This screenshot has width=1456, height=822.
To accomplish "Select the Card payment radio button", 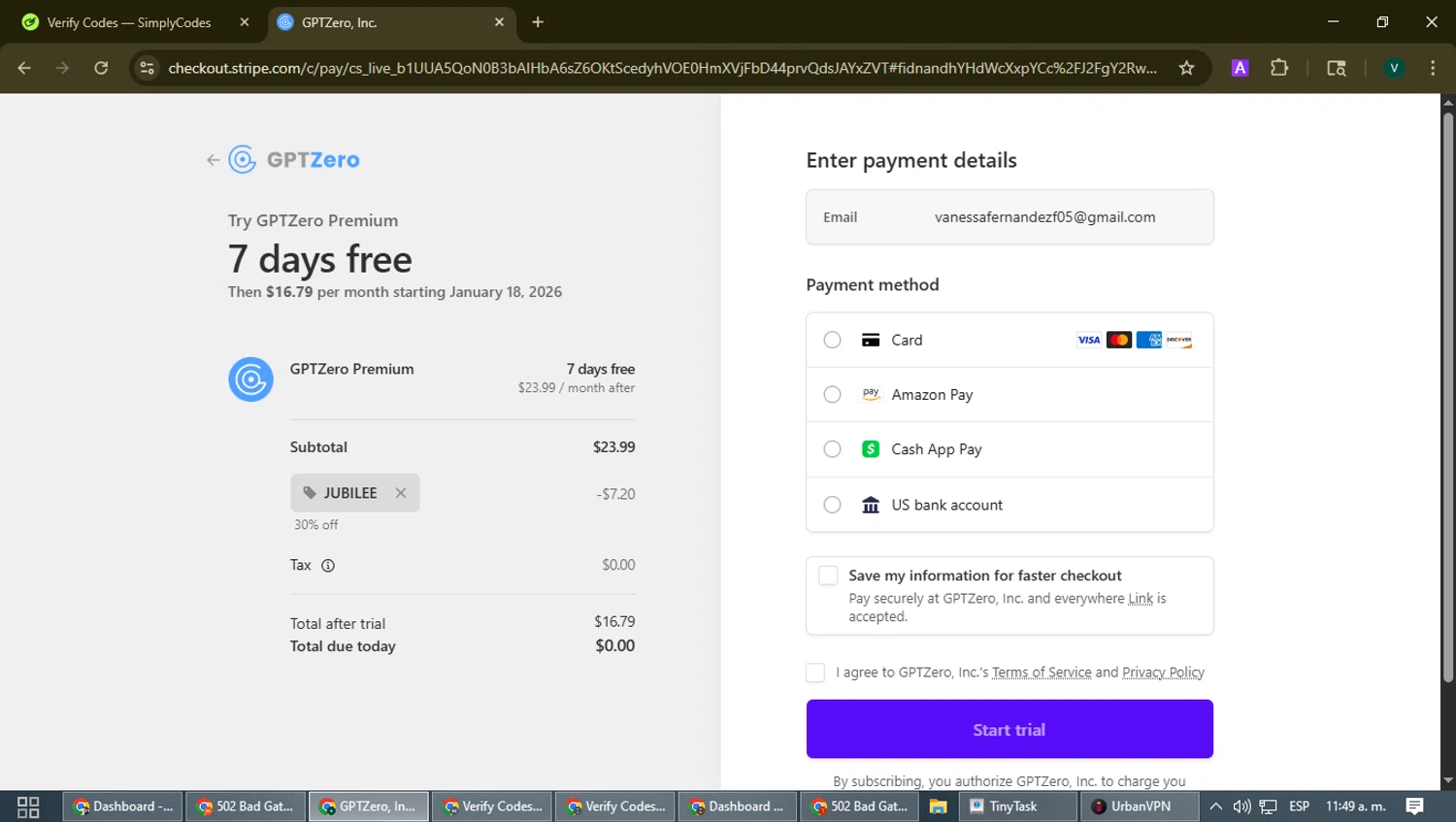I will click(832, 340).
